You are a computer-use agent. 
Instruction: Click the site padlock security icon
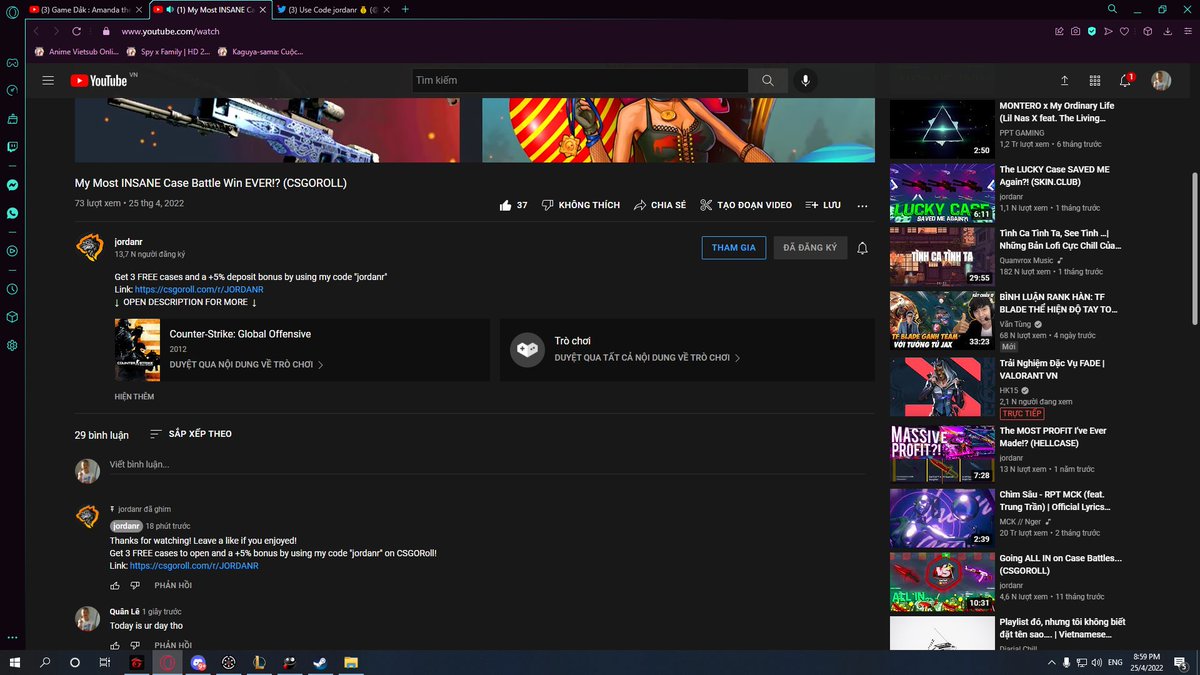pos(106,31)
